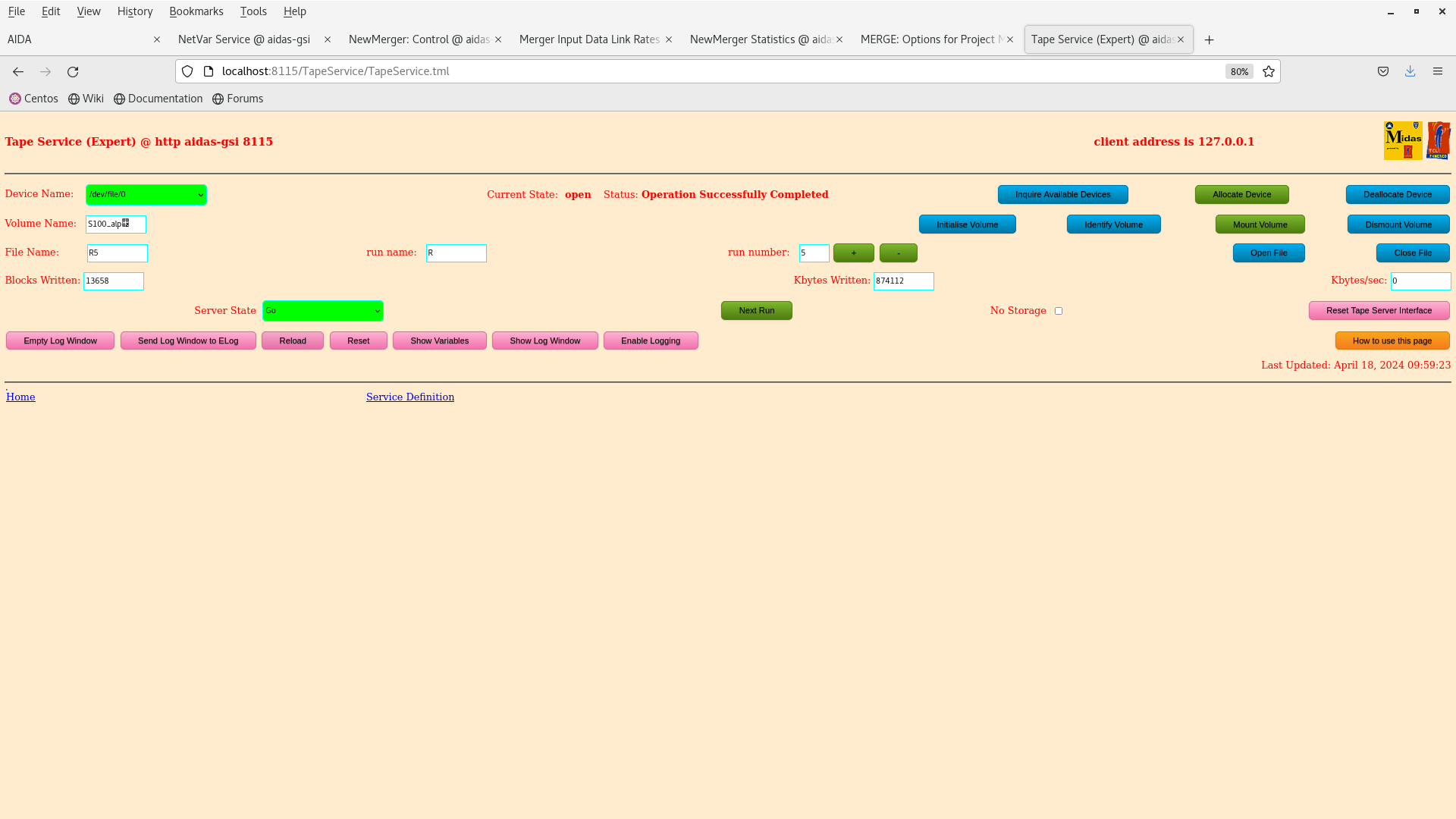This screenshot has width=1456, height=819.
Task: Switch to the NewMerger Statistics tab
Action: tap(760, 39)
